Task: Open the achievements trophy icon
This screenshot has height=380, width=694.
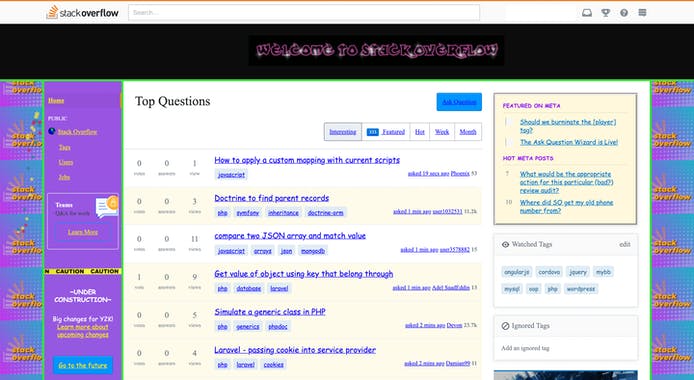Action: (x=605, y=13)
